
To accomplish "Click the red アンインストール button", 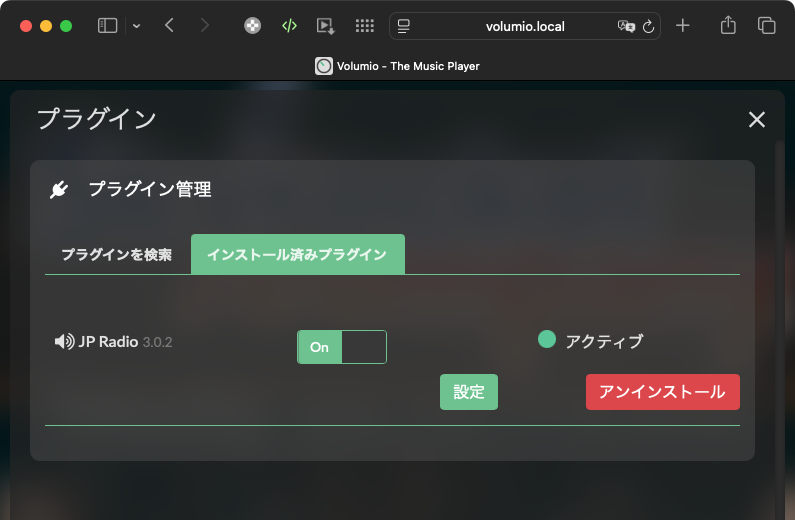I will point(662,392).
